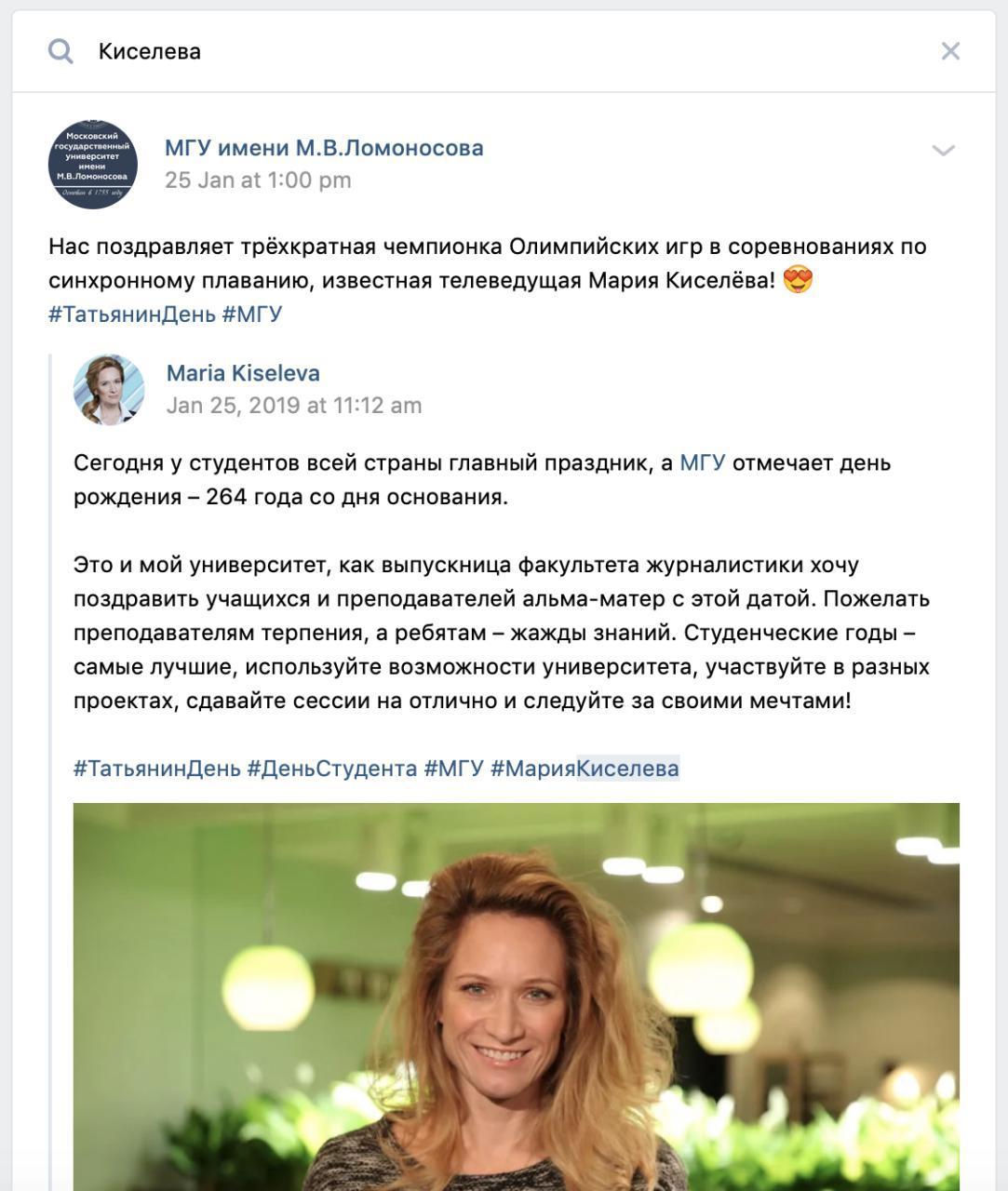Expand the post options chevron
The width and height of the screenshot is (1008, 1191).
click(x=944, y=150)
